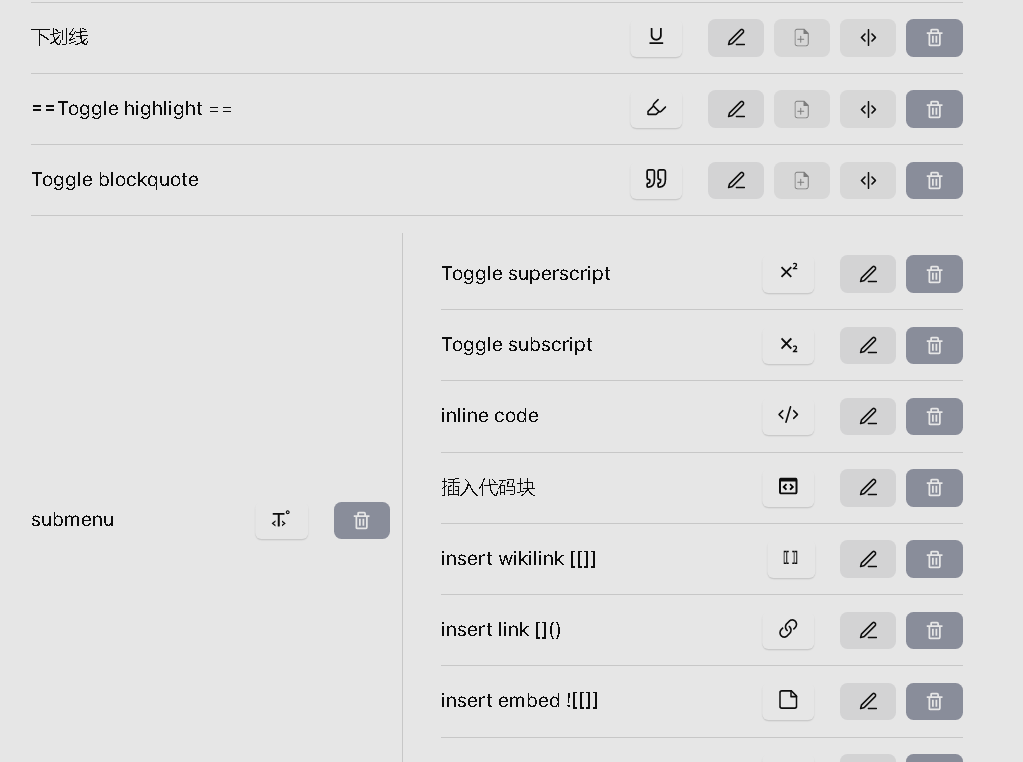Delete the Toggle blockquote command
The image size is (1023, 762).
pyautogui.click(x=934, y=180)
